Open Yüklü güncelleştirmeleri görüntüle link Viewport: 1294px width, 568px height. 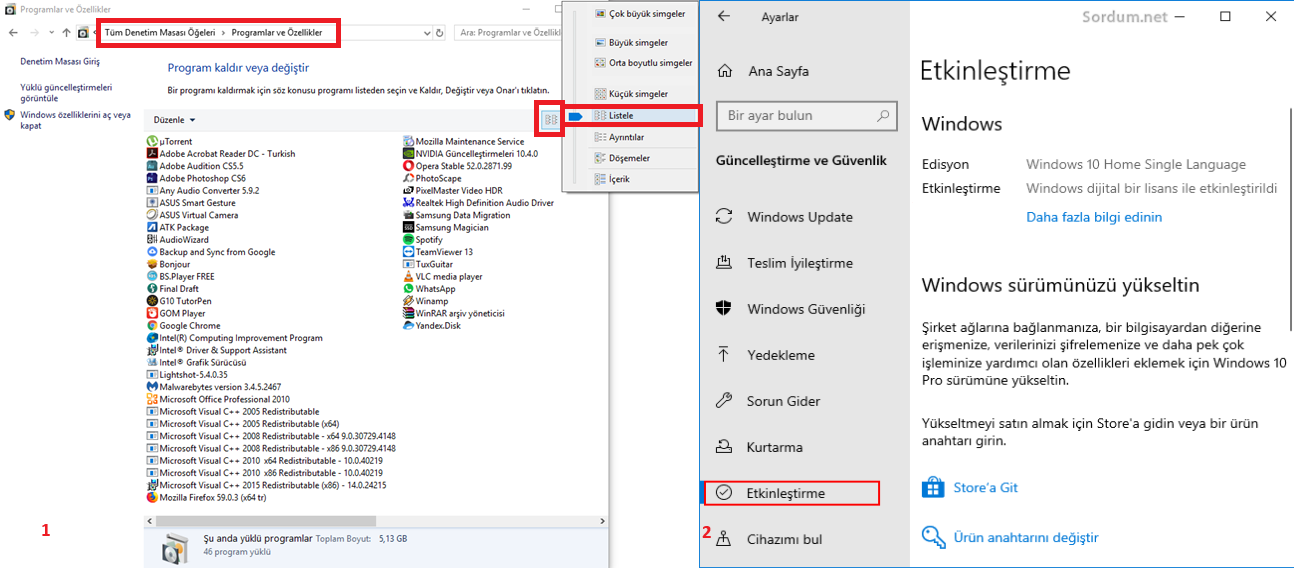point(66,93)
